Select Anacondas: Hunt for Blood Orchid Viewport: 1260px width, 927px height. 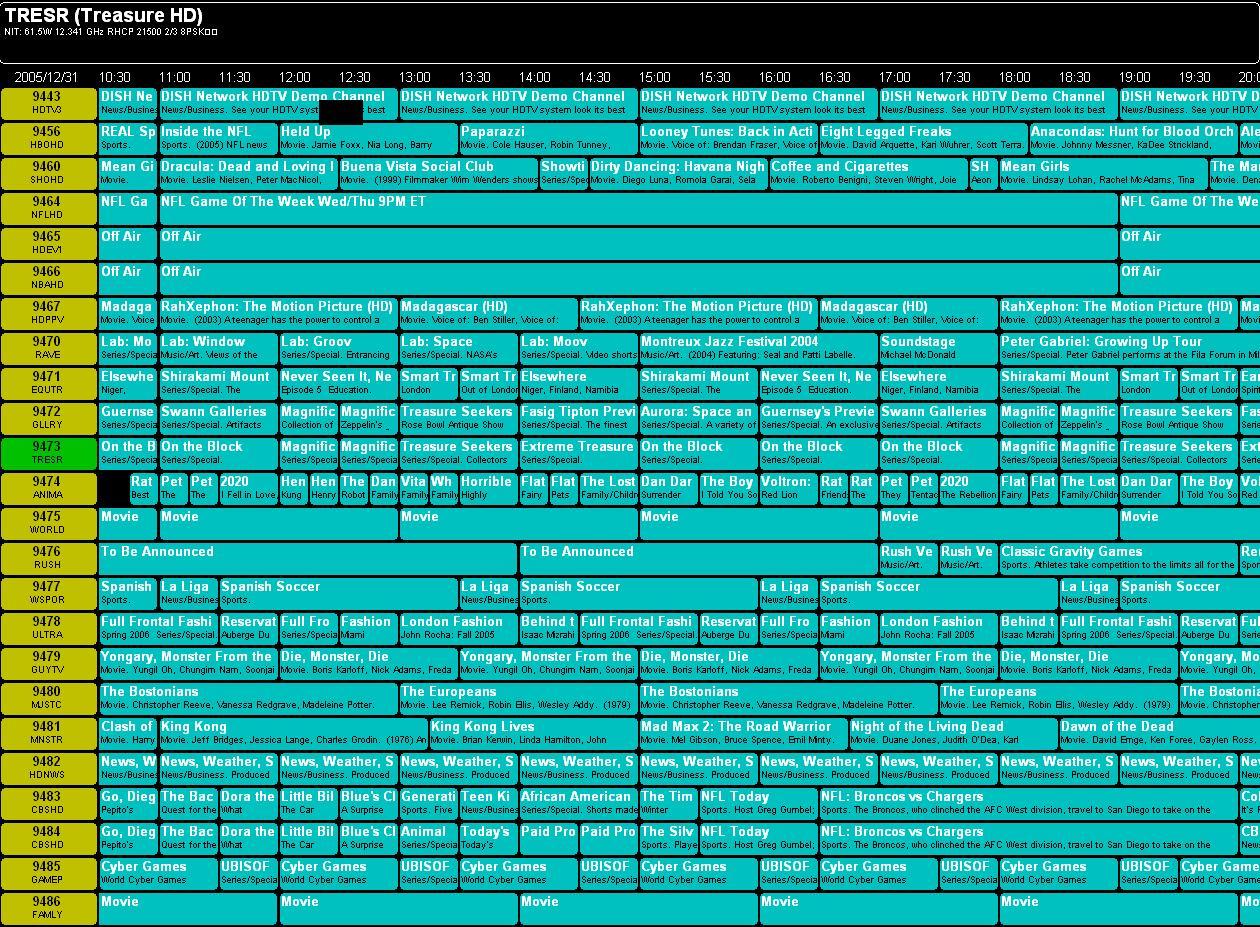(1133, 138)
